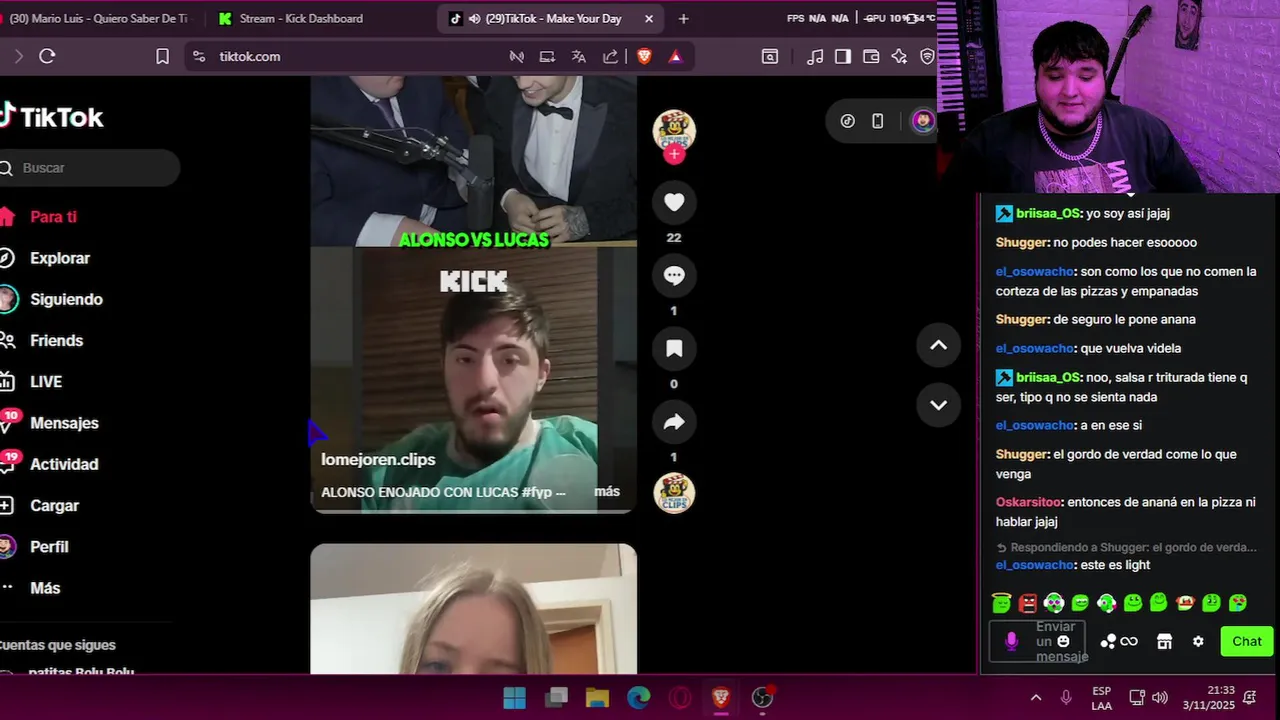Open Microsoft Edge from taskbar

tap(638, 697)
